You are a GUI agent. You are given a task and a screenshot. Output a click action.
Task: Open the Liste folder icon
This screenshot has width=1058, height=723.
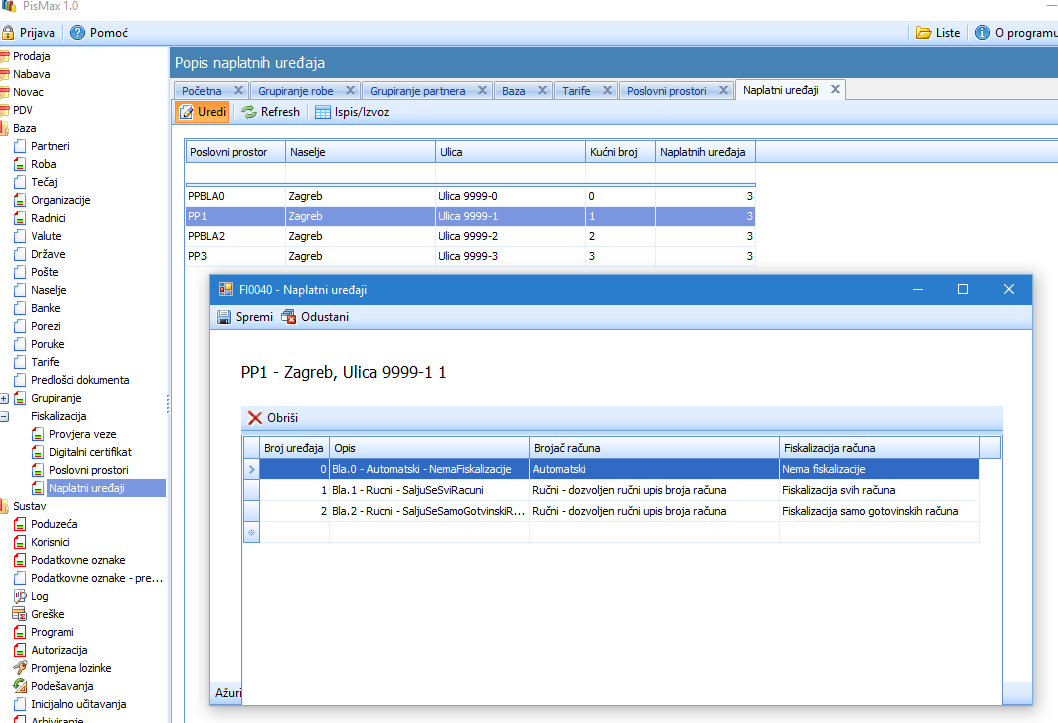coord(923,32)
